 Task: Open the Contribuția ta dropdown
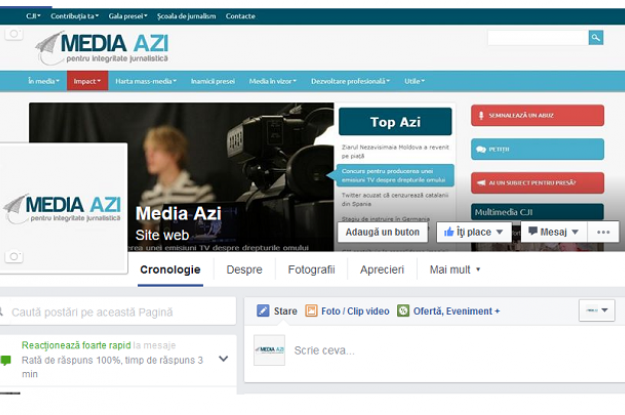75,16
